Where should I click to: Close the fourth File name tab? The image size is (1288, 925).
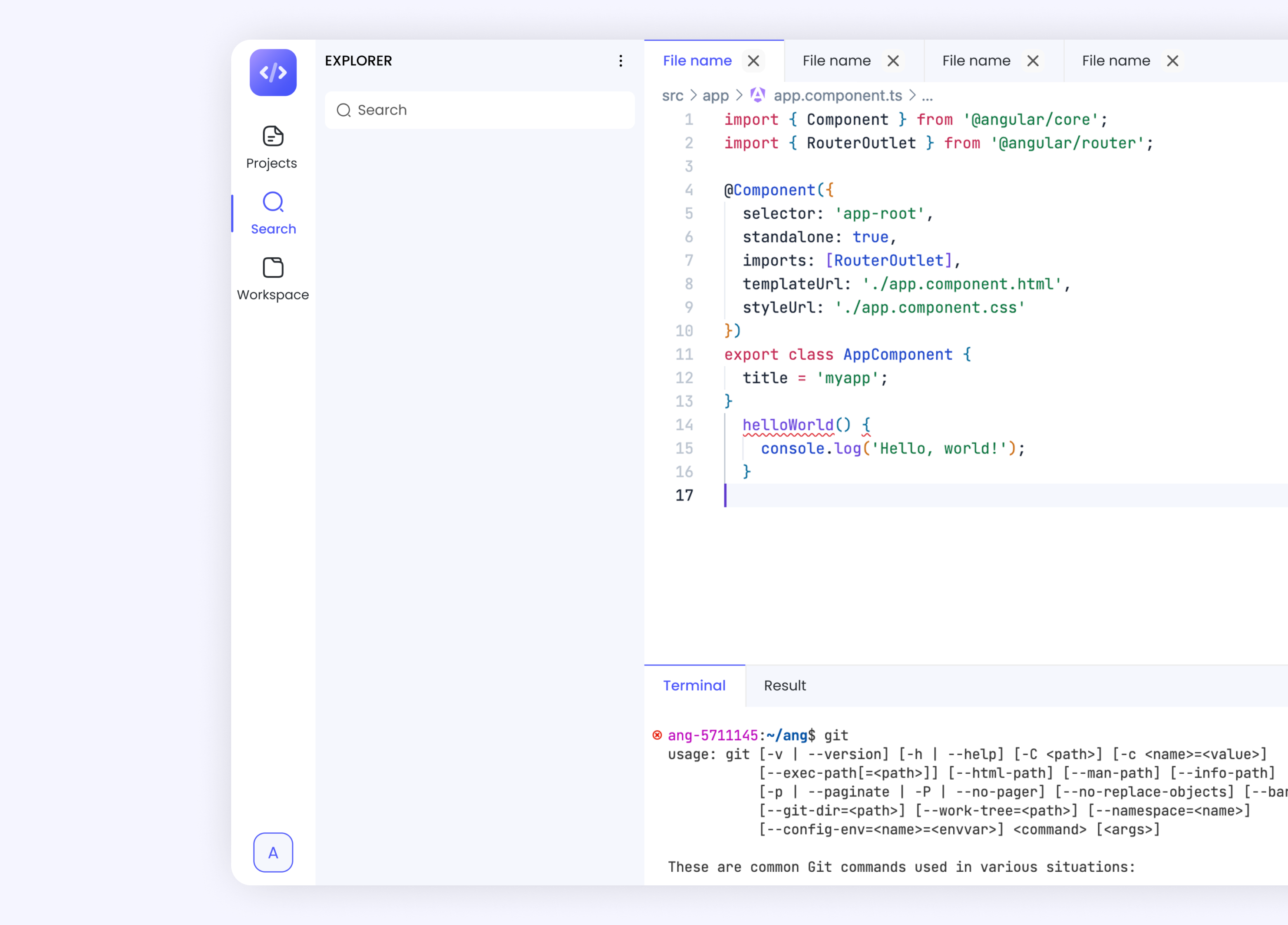coord(1173,61)
